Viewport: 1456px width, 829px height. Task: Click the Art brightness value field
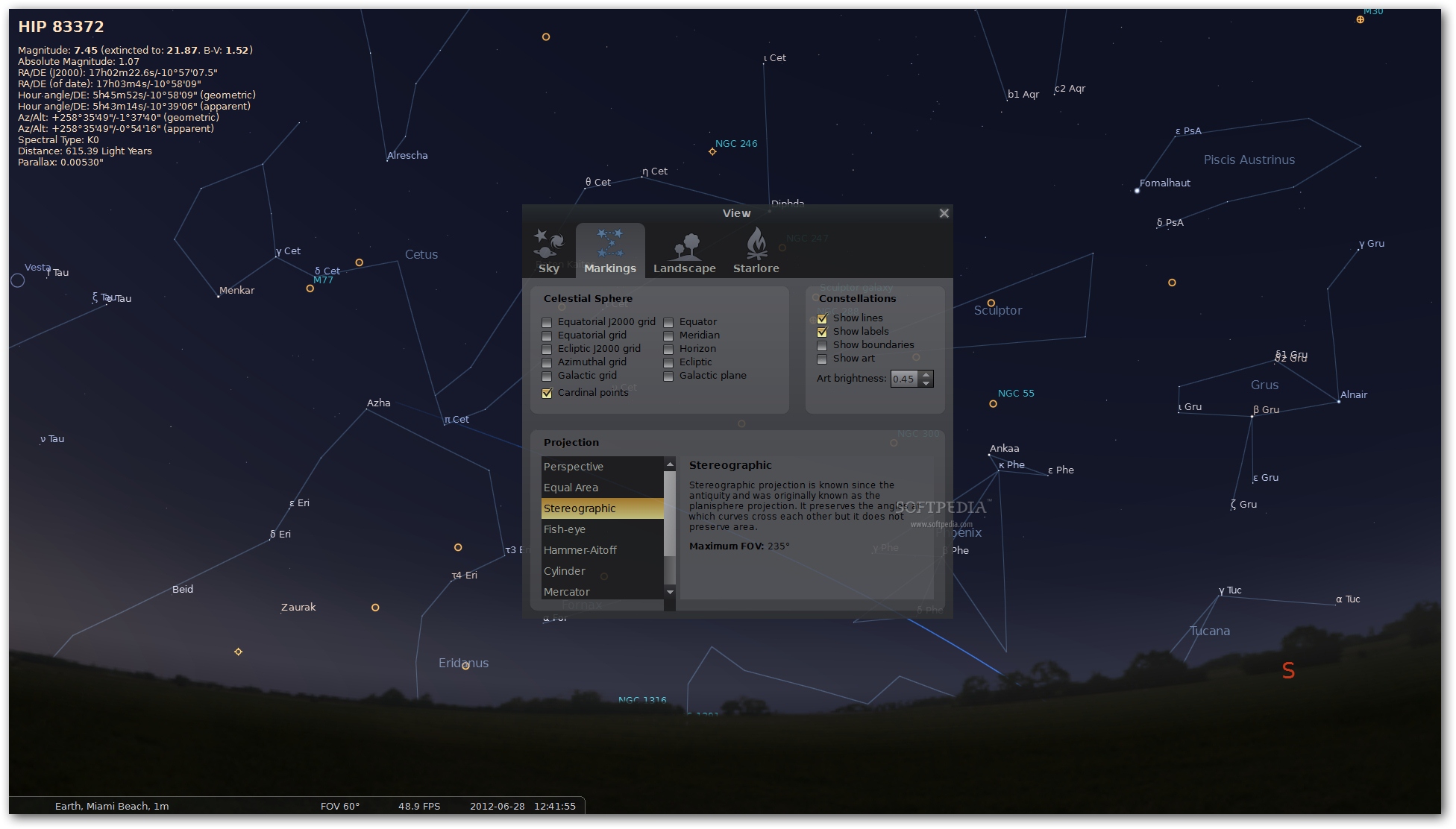[x=905, y=379]
